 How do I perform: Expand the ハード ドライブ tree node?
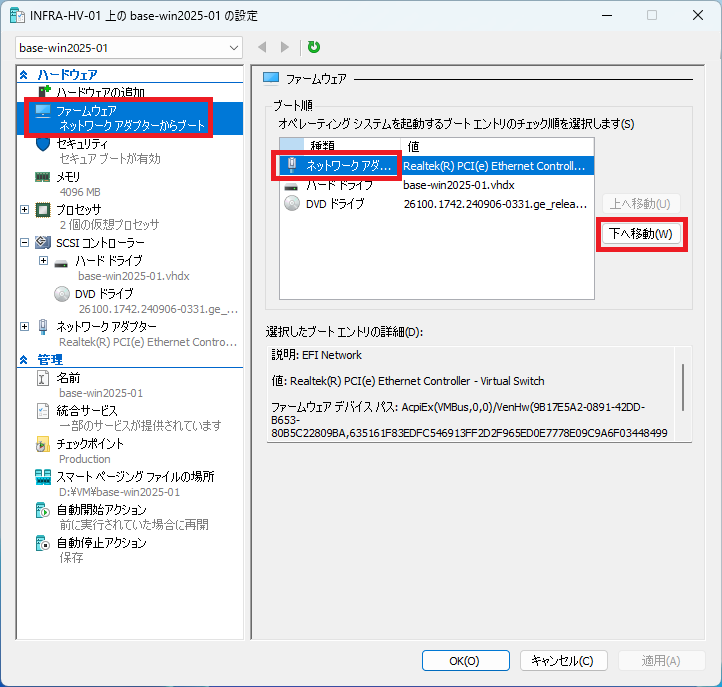pyautogui.click(x=43, y=261)
